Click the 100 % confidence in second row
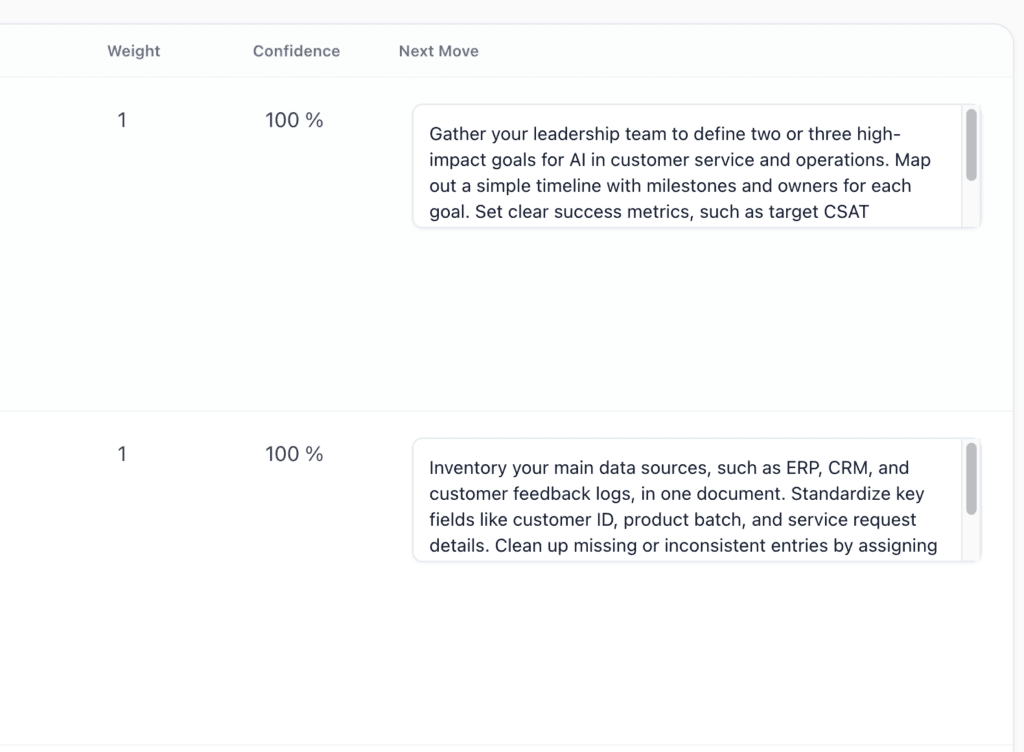The image size is (1024, 752). click(x=294, y=454)
